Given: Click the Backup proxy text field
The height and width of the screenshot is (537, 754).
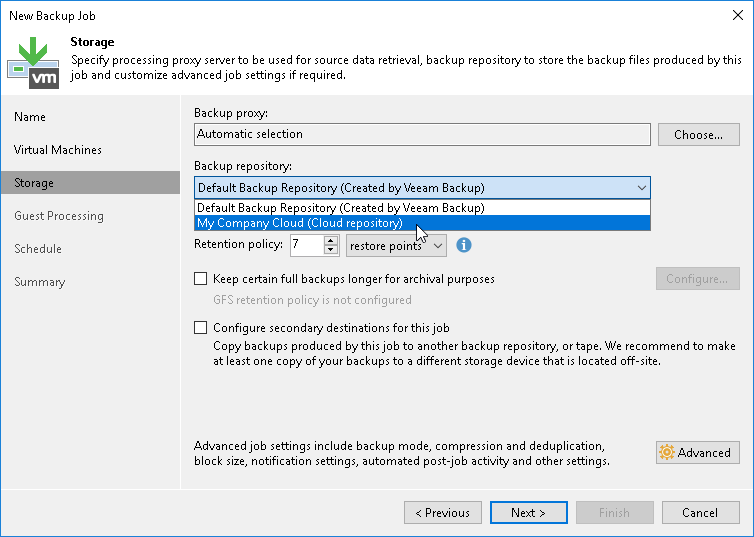Looking at the screenshot, I should coord(422,134).
